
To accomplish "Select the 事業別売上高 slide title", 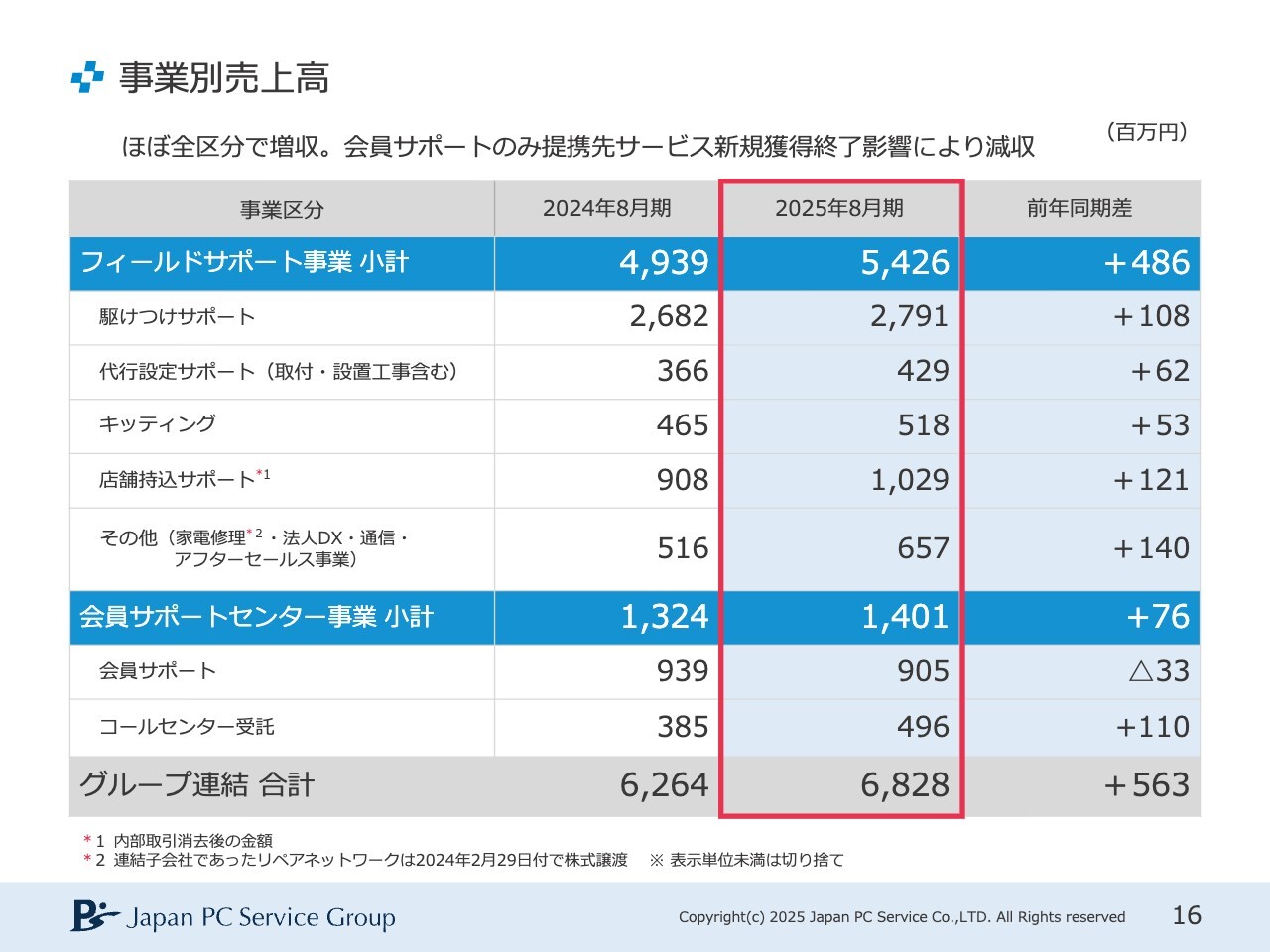I will tap(224, 78).
